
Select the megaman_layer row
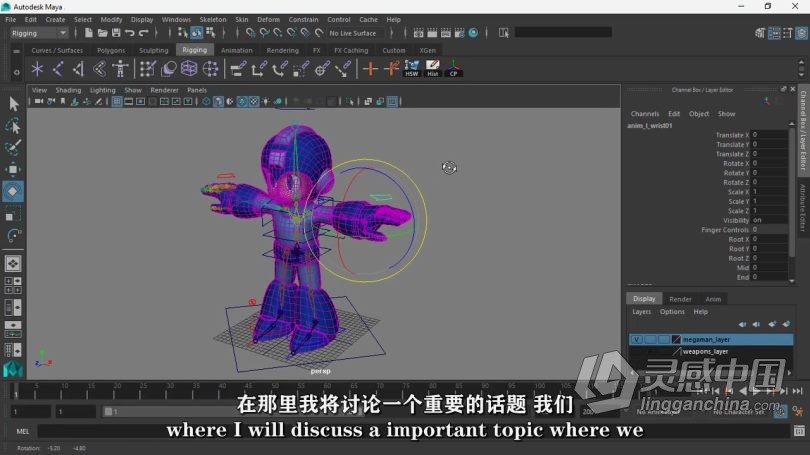tap(711, 339)
